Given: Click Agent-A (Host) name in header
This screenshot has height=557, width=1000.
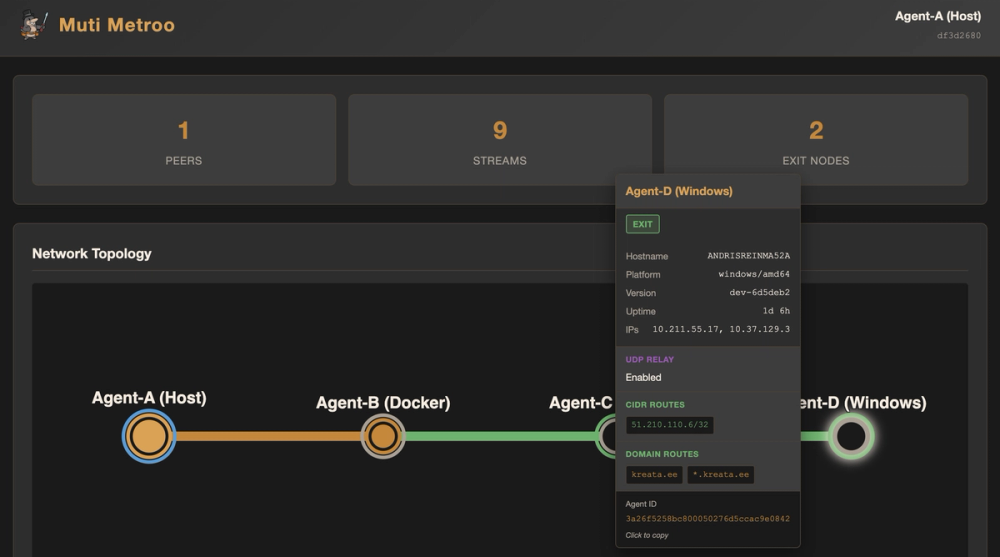Looking at the screenshot, I should (938, 17).
